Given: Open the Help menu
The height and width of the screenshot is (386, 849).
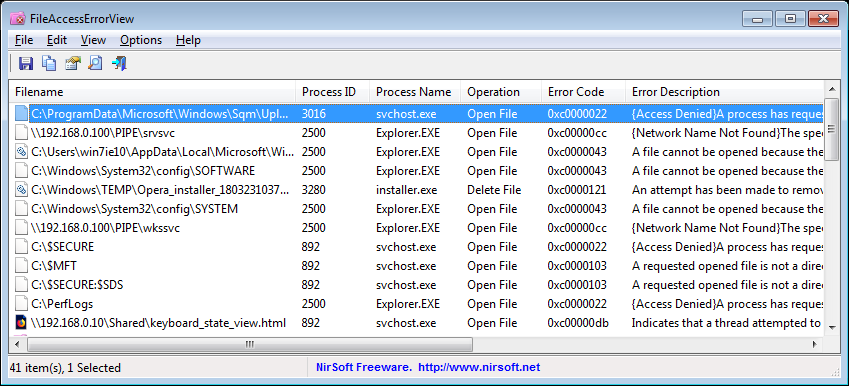Looking at the screenshot, I should [x=188, y=40].
